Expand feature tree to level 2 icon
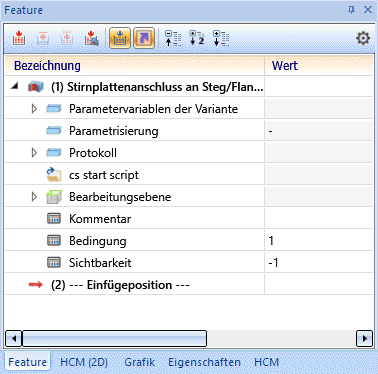 pyautogui.click(x=197, y=38)
